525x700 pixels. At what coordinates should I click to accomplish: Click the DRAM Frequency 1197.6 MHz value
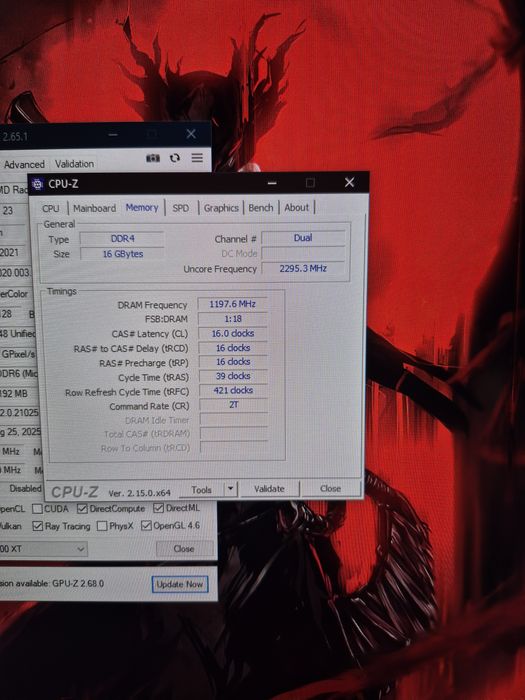point(233,304)
